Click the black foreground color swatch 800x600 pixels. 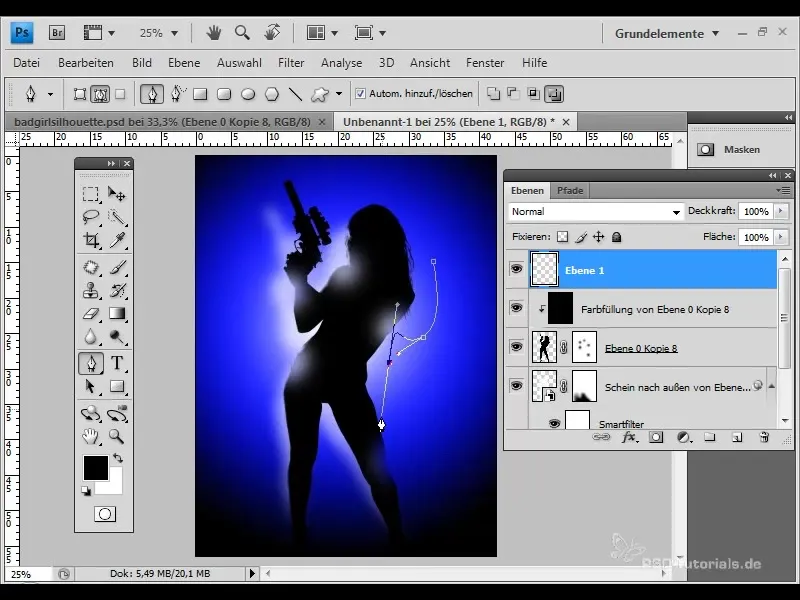coord(95,467)
